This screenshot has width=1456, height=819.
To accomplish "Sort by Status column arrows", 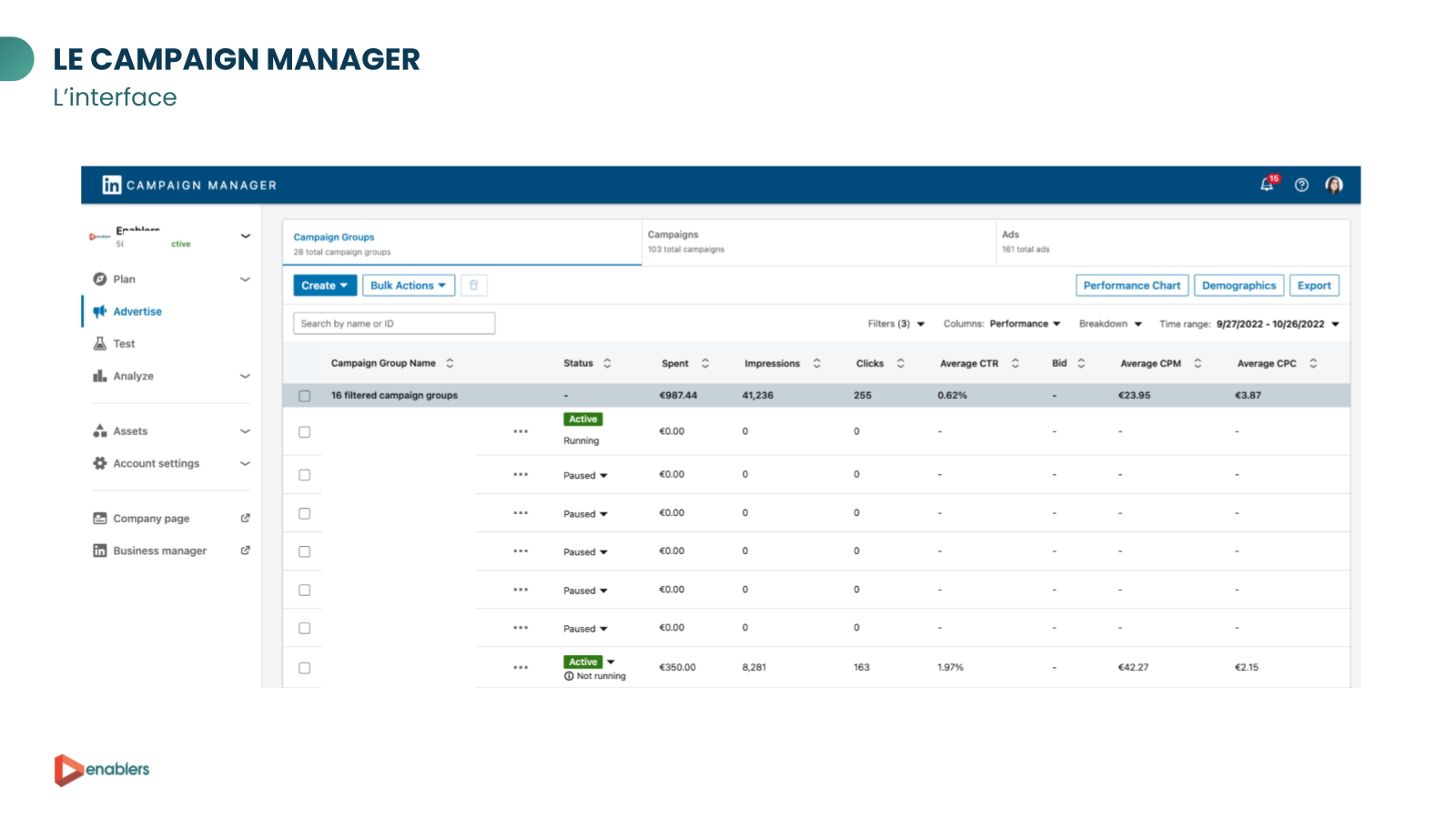I will point(607,363).
